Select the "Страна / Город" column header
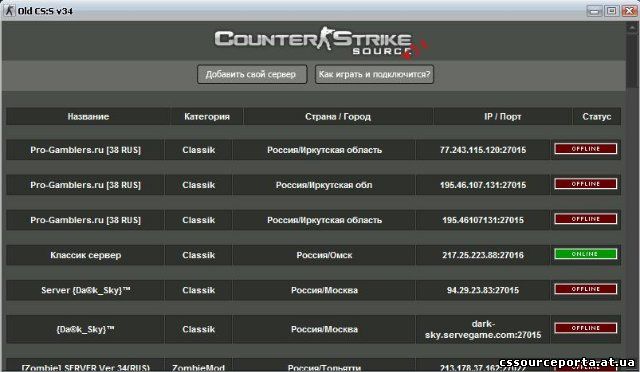The width and height of the screenshot is (640, 372). tap(338, 116)
